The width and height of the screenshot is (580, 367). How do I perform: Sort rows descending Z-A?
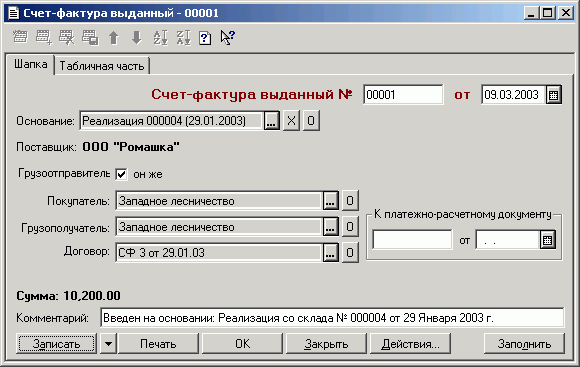pos(183,37)
